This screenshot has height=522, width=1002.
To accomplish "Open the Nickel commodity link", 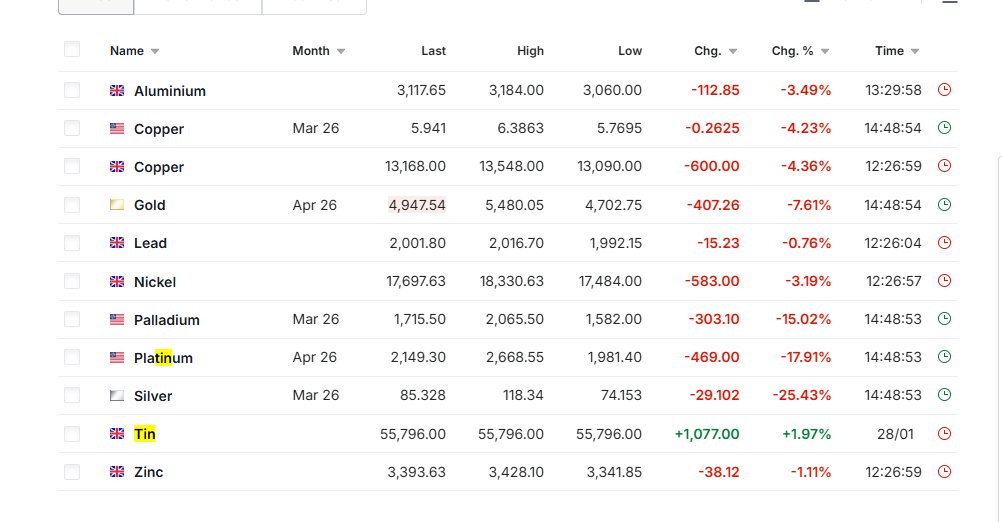I will tap(155, 282).
